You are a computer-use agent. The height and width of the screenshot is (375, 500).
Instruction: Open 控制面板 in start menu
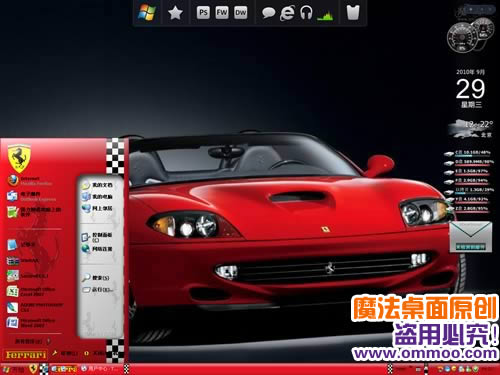[x=97, y=237]
